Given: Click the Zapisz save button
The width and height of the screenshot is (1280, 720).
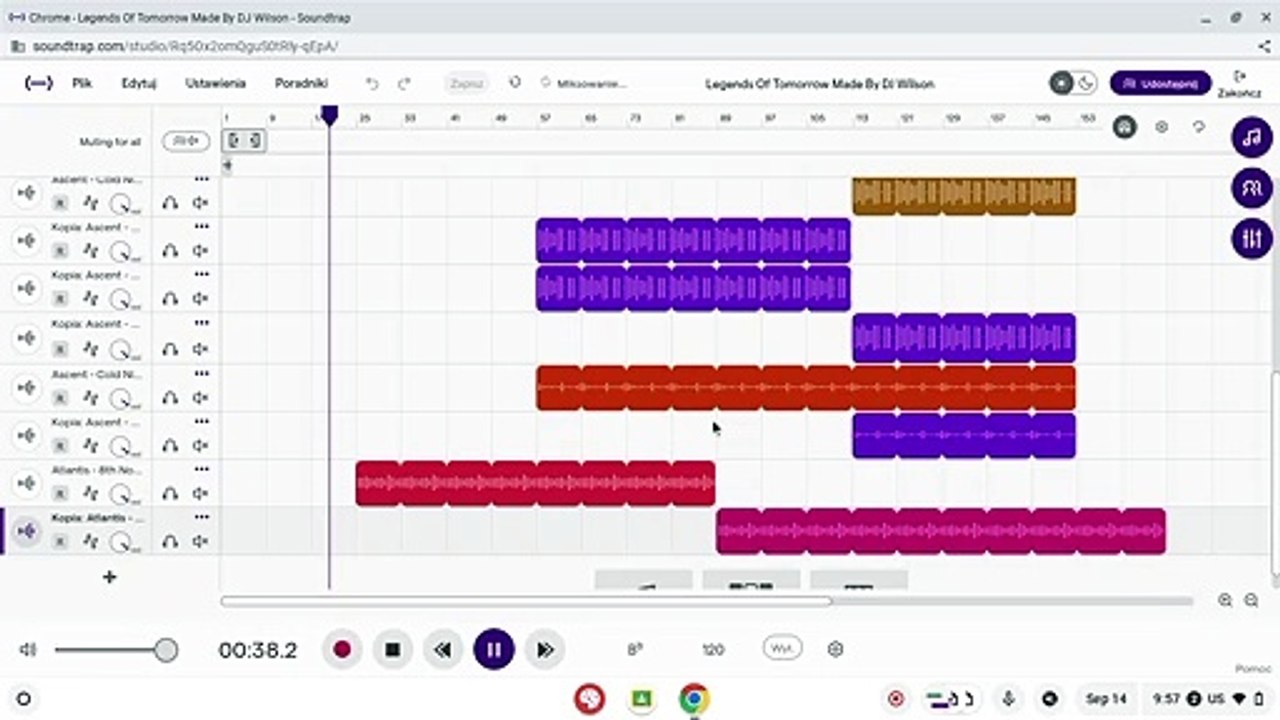Looking at the screenshot, I should (x=466, y=84).
